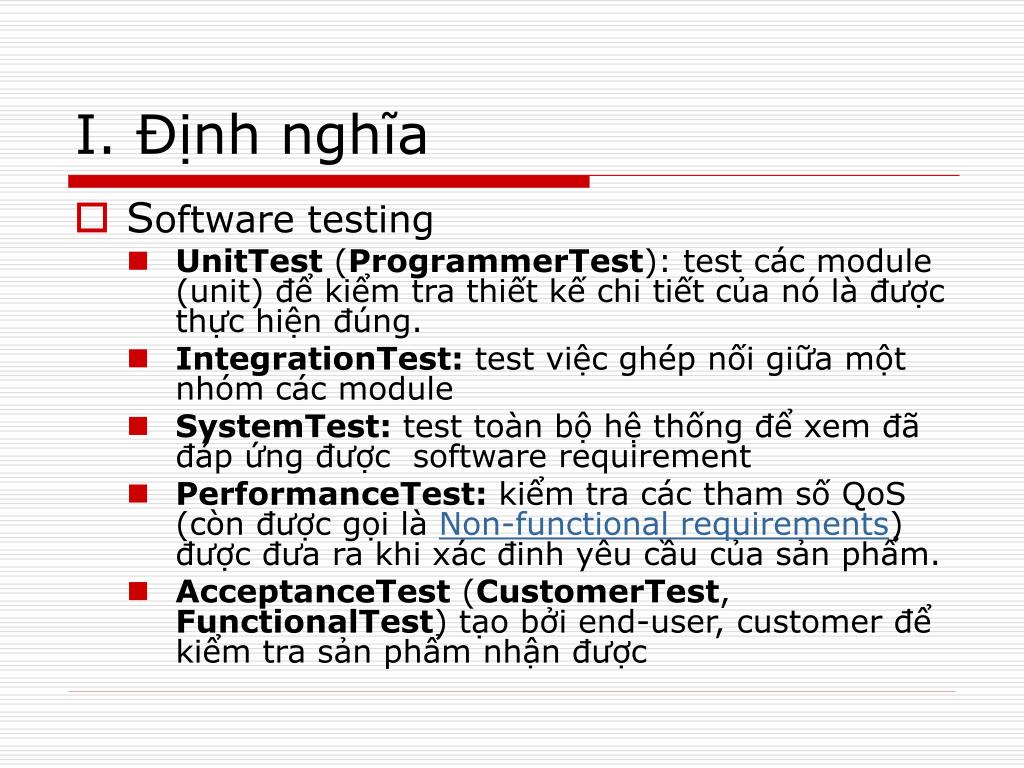
Task: Click the bold FunctionalTest word
Action: [305, 622]
